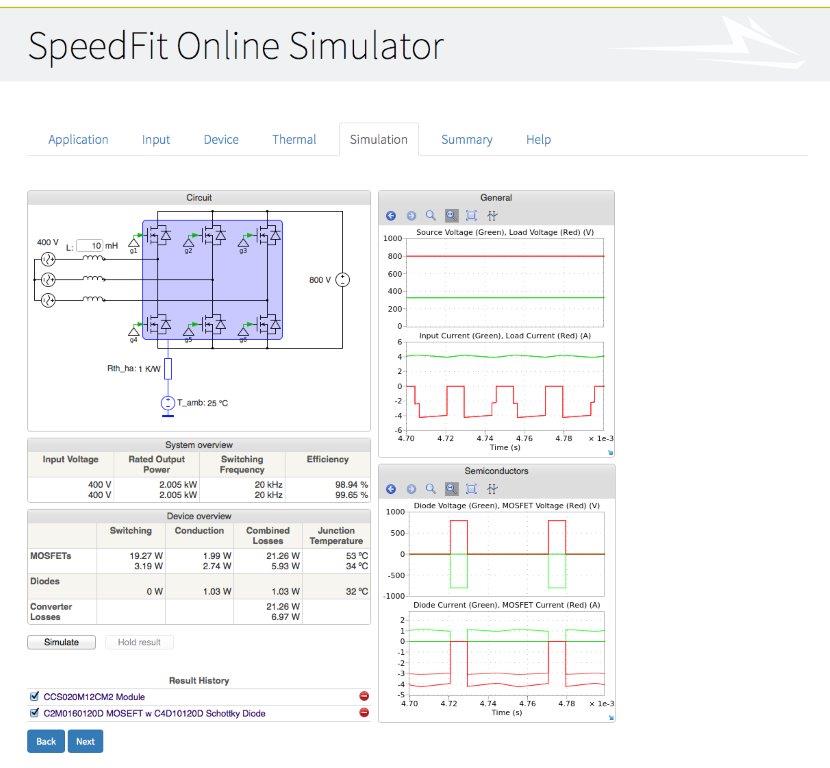This screenshot has width=830, height=768.
Task: Toggle highlighted constrained zoom in General scope
Action: point(451,215)
